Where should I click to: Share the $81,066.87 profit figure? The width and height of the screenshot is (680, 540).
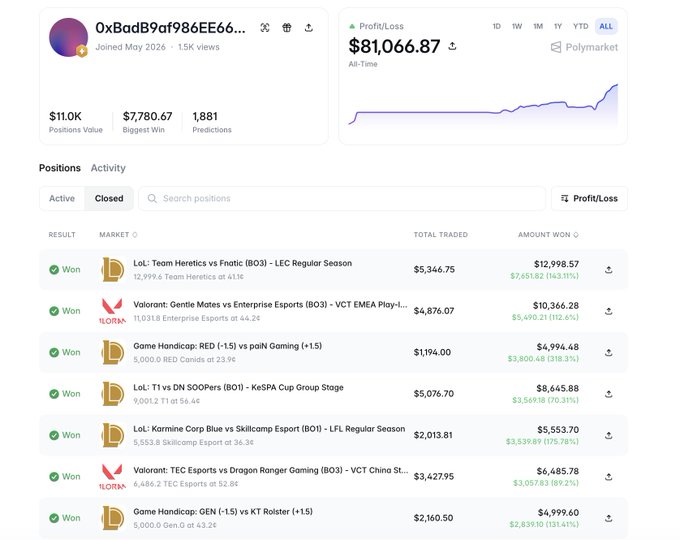point(452,46)
